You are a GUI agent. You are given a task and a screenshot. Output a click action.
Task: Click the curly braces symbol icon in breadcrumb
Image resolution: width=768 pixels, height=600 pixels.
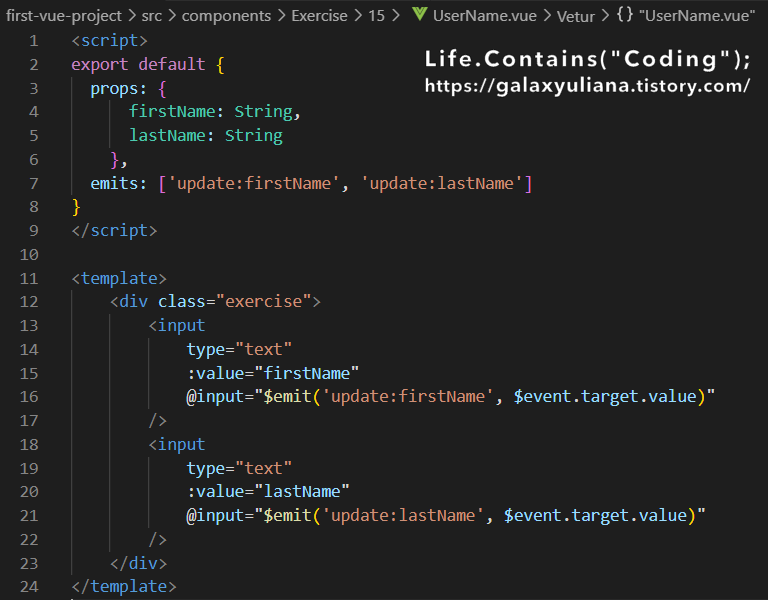pos(624,14)
